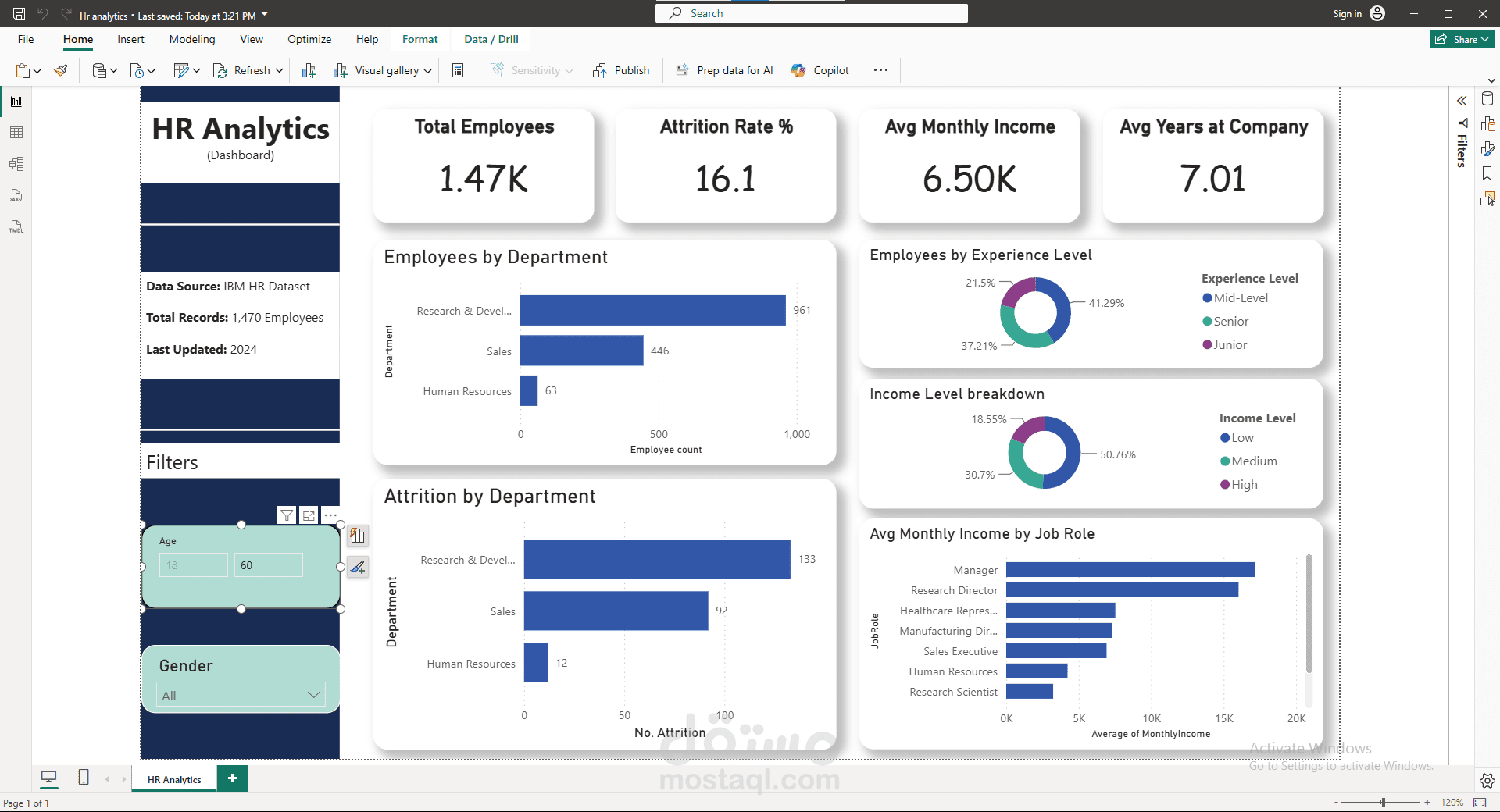Open the Format ribbon tab
Screen dimensions: 1500x812
pos(420,39)
